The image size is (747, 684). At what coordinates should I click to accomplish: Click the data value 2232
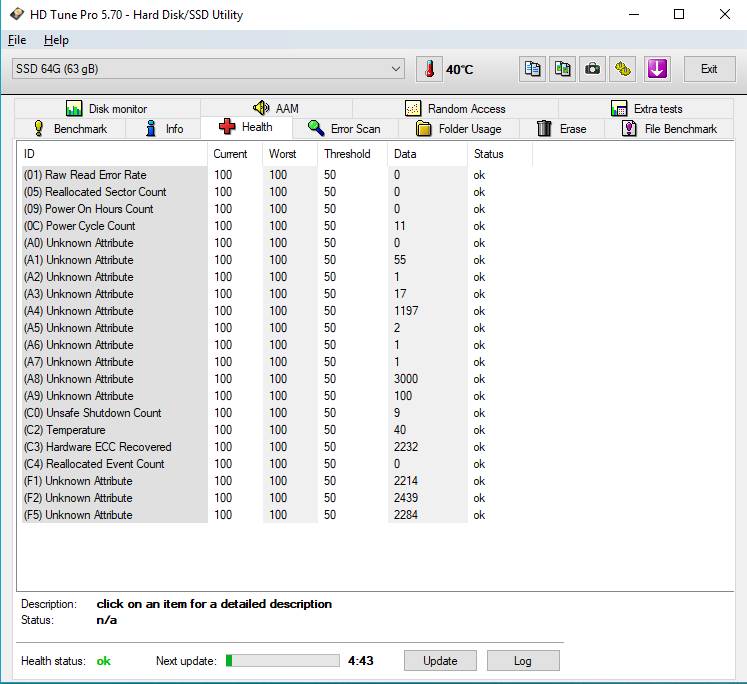tap(406, 447)
